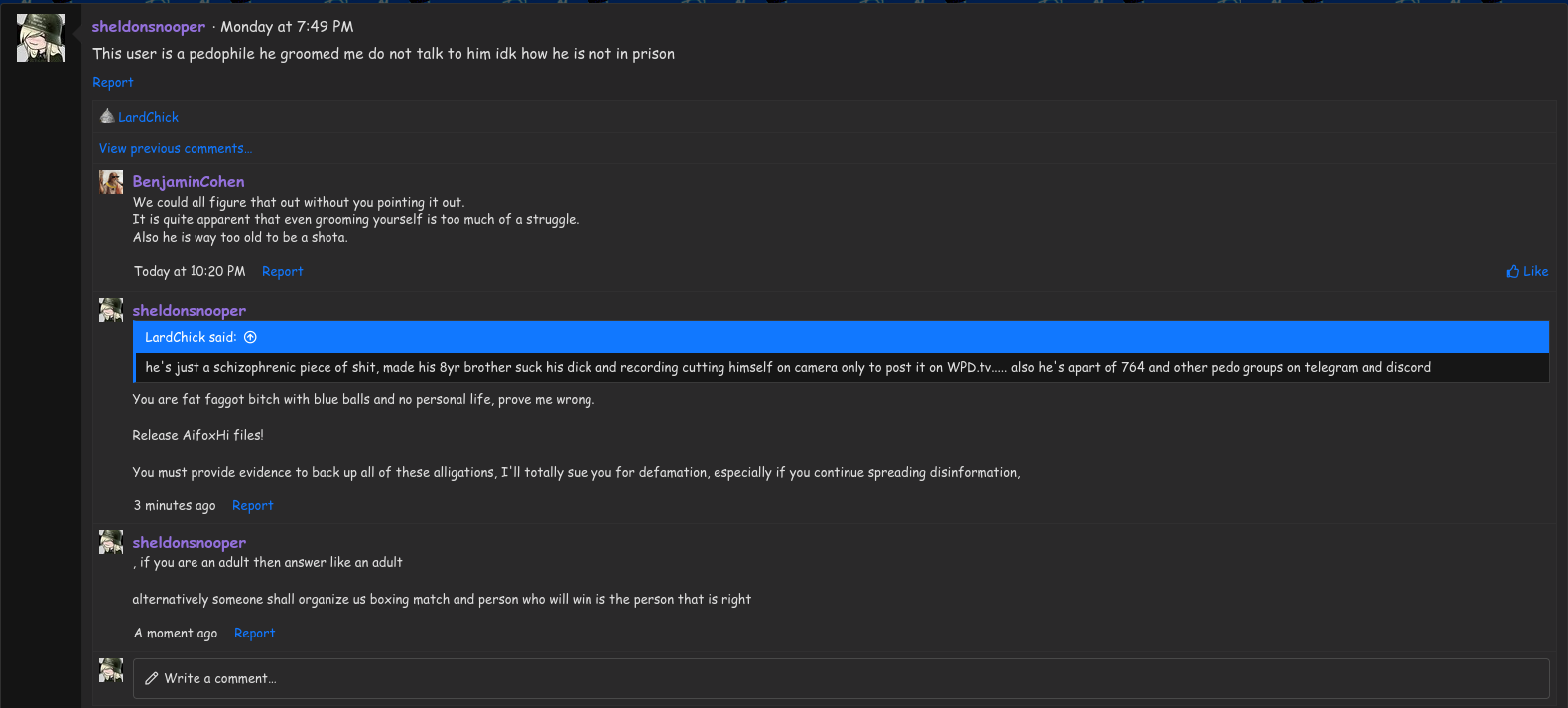Expand "View previous comments..."
This screenshot has height=708, width=1568.
pyautogui.click(x=176, y=149)
